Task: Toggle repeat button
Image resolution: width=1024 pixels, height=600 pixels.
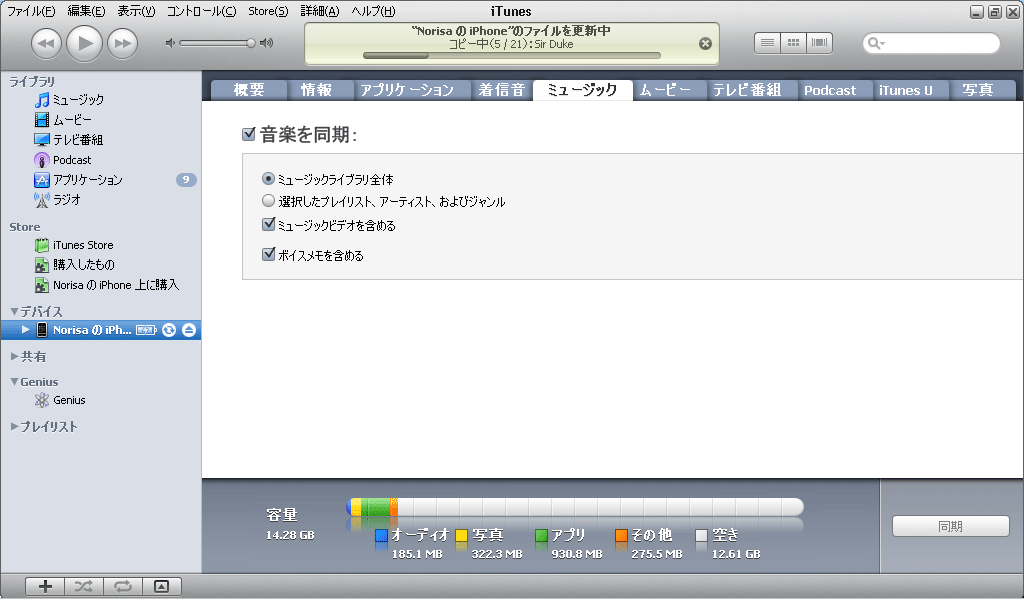Action: [x=123, y=586]
